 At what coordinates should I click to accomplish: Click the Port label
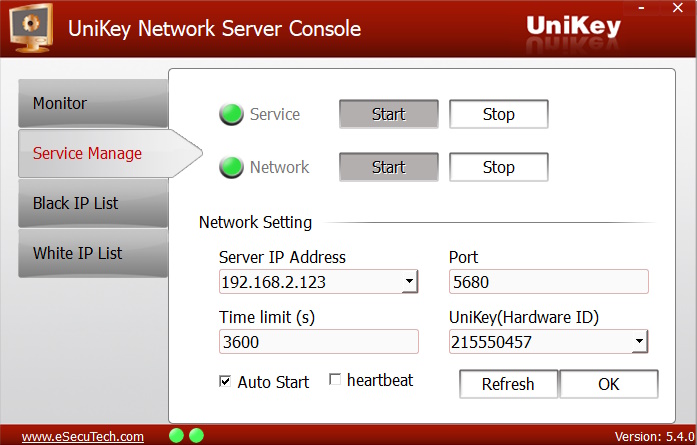pos(463,257)
